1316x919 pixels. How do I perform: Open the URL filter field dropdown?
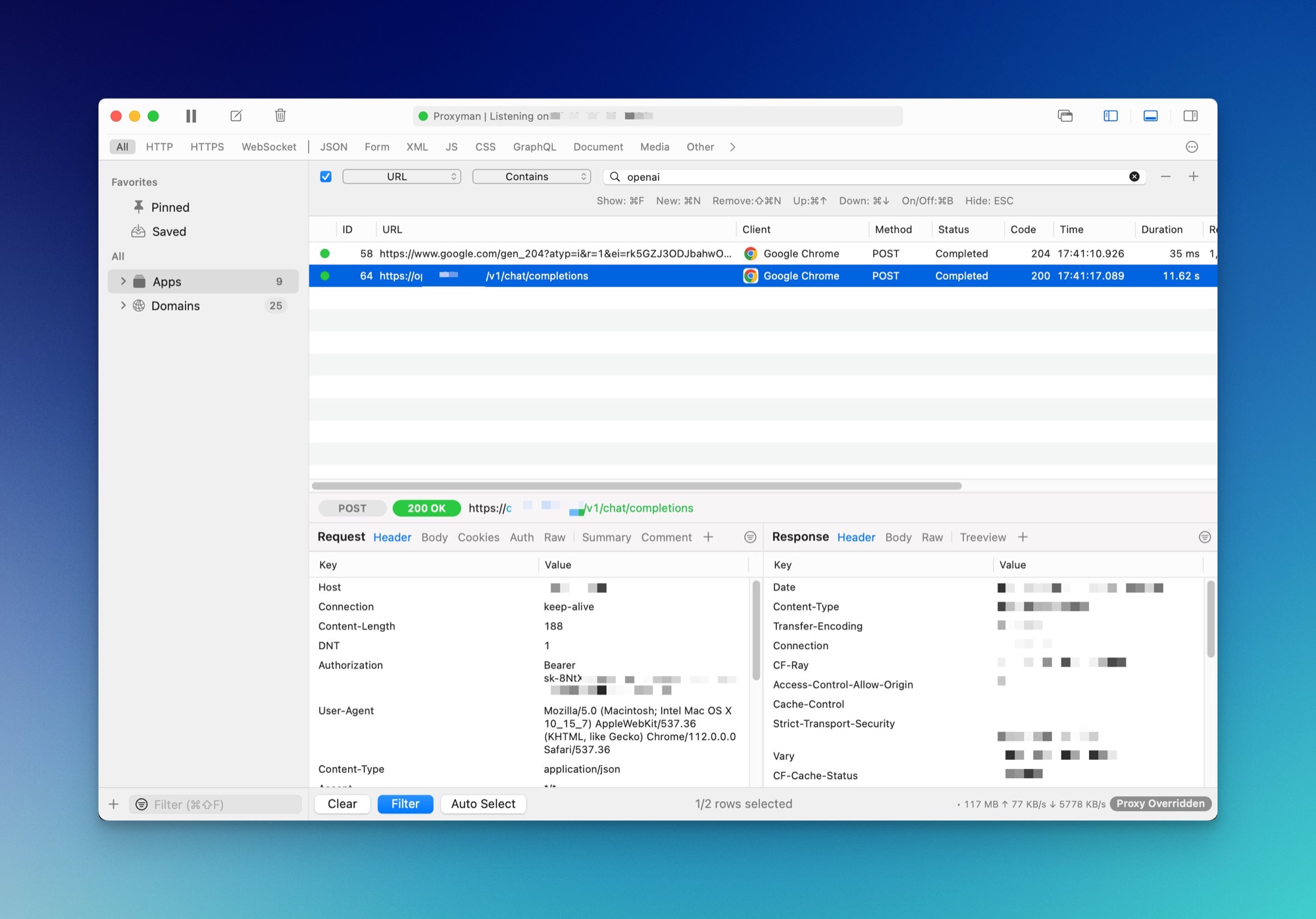[x=401, y=176]
